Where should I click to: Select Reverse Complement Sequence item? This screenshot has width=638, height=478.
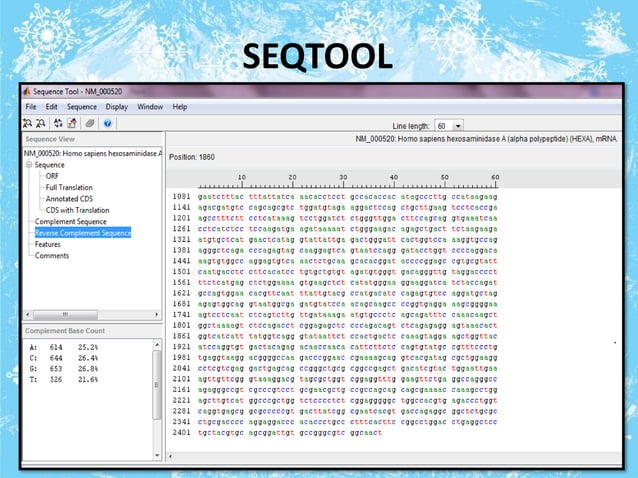click(83, 233)
